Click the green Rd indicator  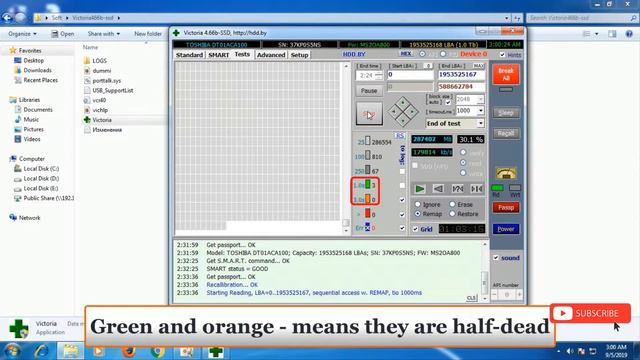[497, 188]
